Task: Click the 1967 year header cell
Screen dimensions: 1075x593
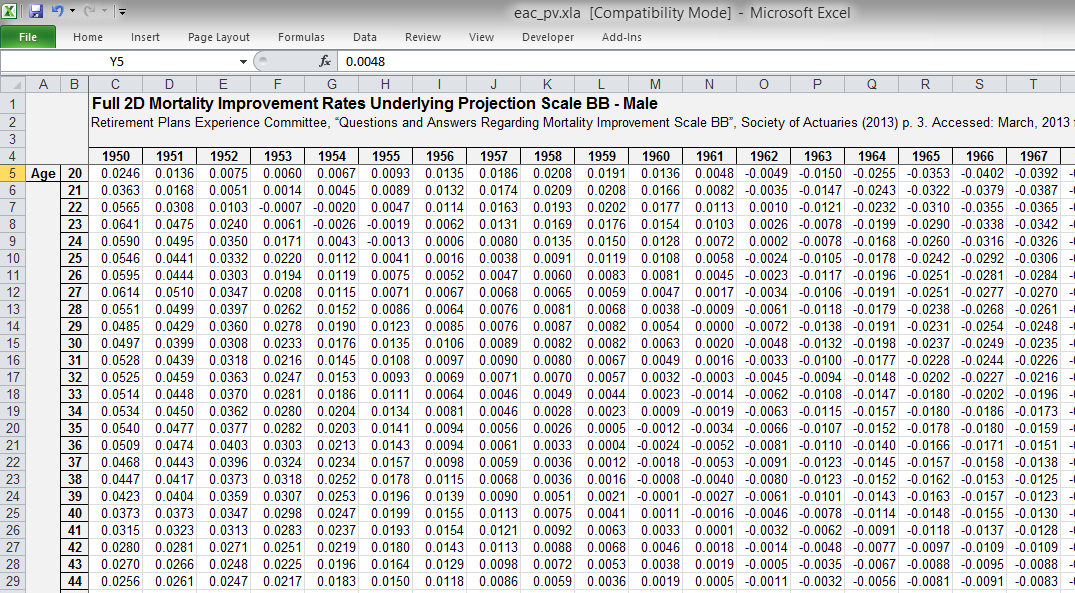Action: tap(1033, 156)
